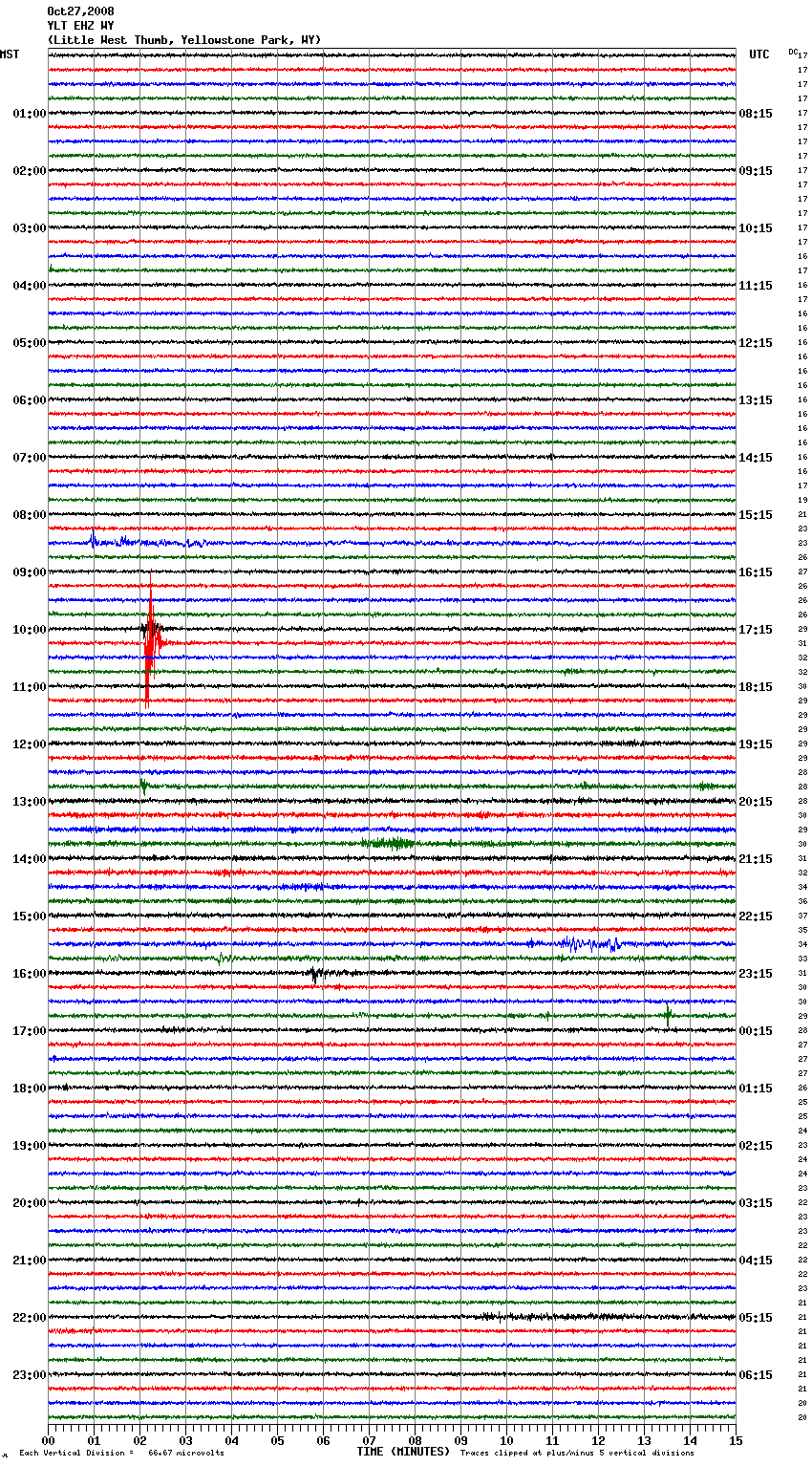Click the 23:15 UTC time label
The height and width of the screenshot is (1466, 812).
(756, 974)
